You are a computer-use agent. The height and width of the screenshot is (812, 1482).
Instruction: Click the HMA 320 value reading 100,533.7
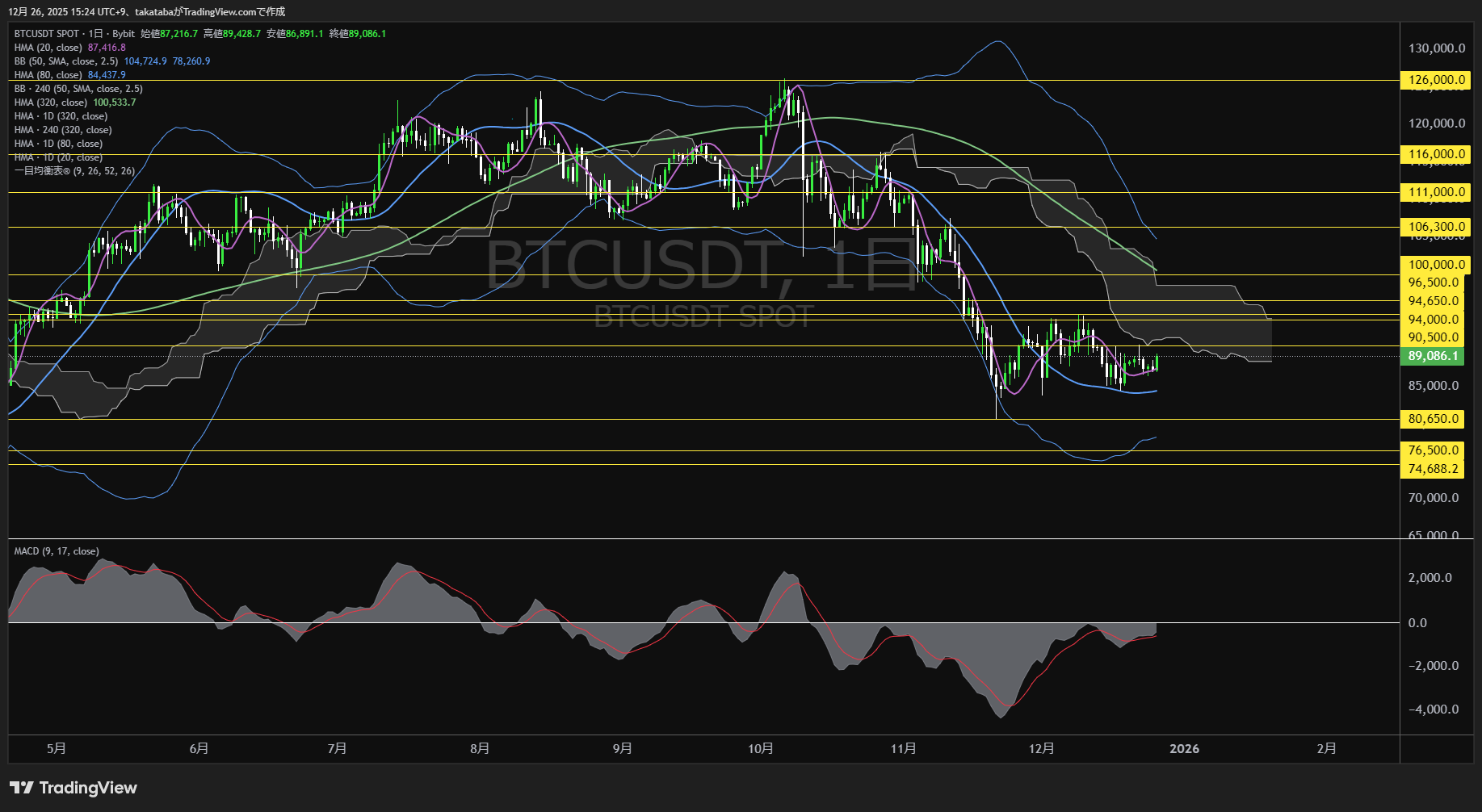pos(114,102)
